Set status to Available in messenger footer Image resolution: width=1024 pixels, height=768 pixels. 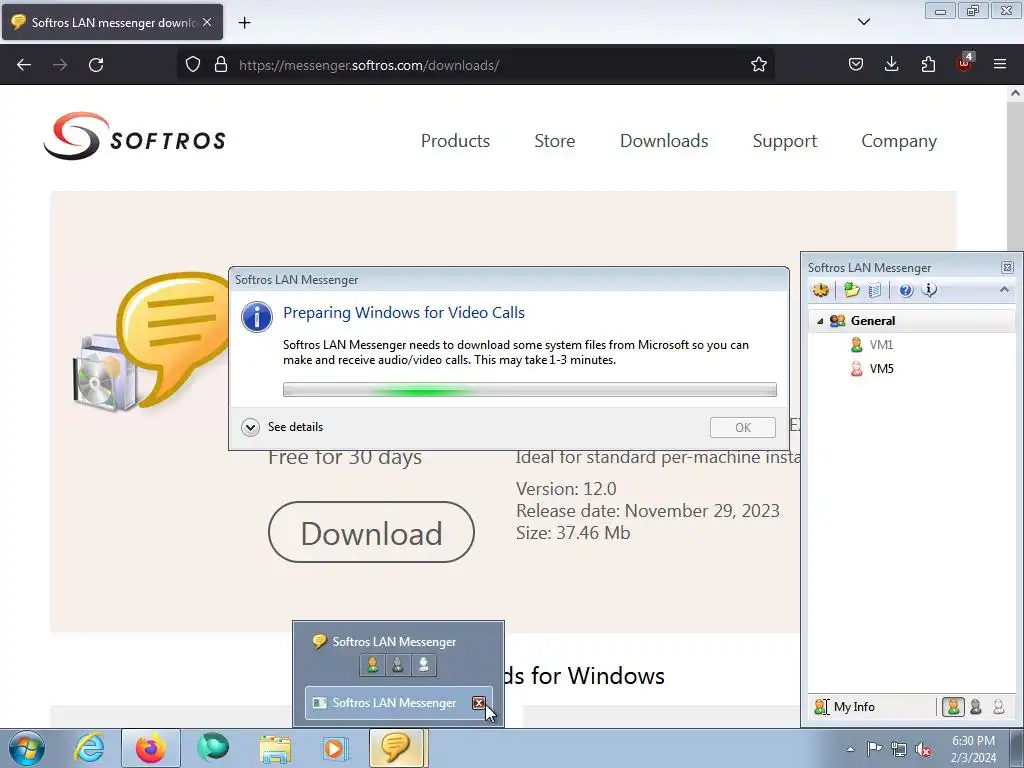953,707
